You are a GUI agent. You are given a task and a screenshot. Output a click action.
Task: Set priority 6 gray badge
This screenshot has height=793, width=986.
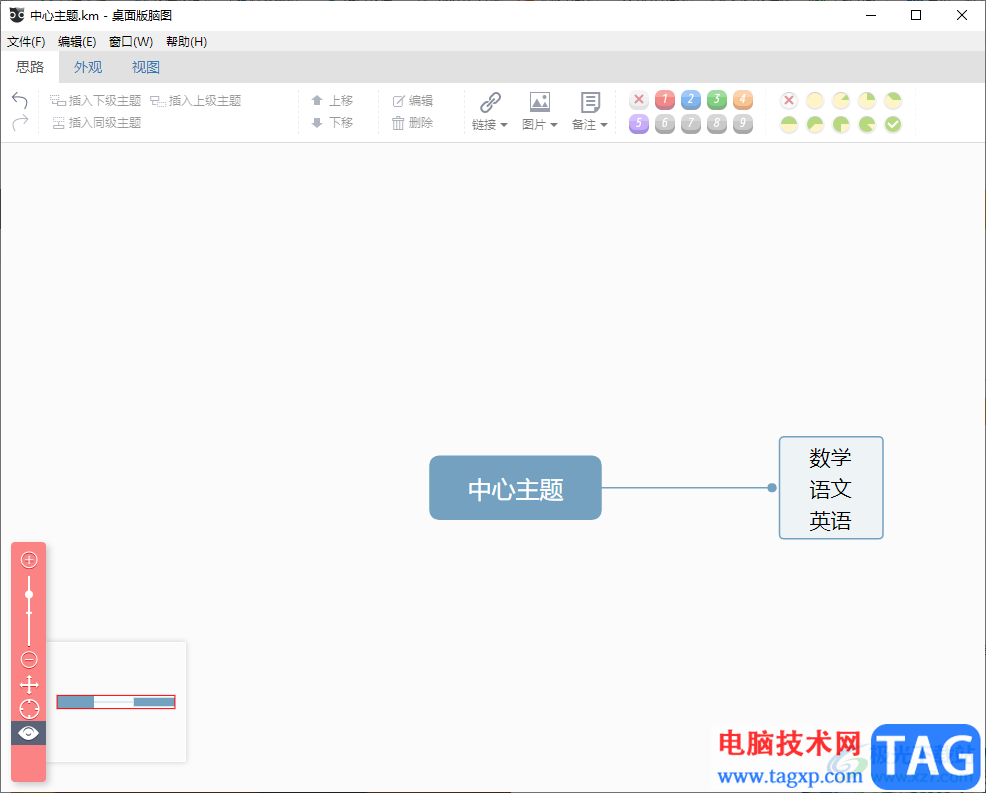click(x=665, y=124)
